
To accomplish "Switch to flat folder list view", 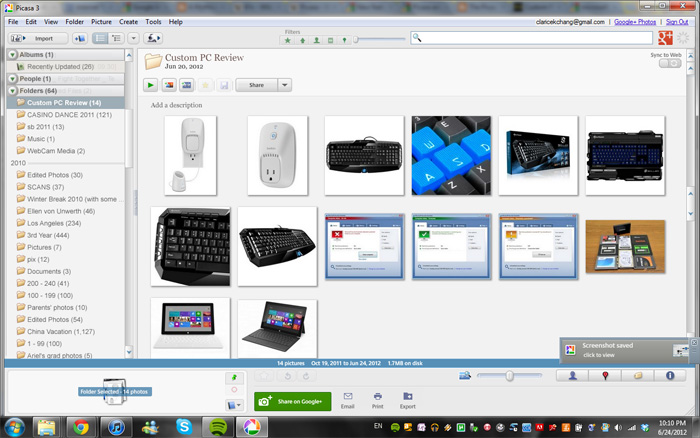I will (100, 38).
